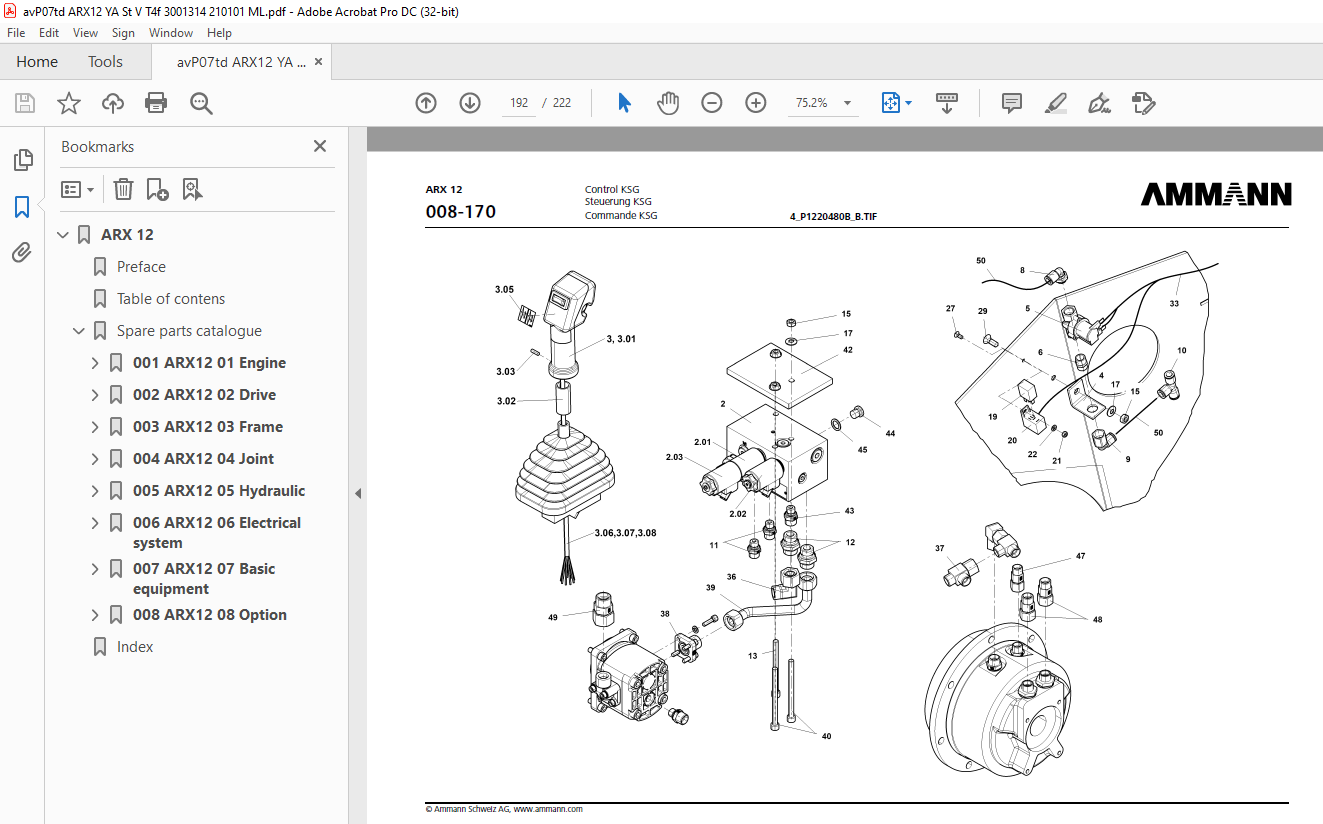Viewport: 1323px width, 824px height.
Task: Zoom out with the minus button
Action: [712, 103]
